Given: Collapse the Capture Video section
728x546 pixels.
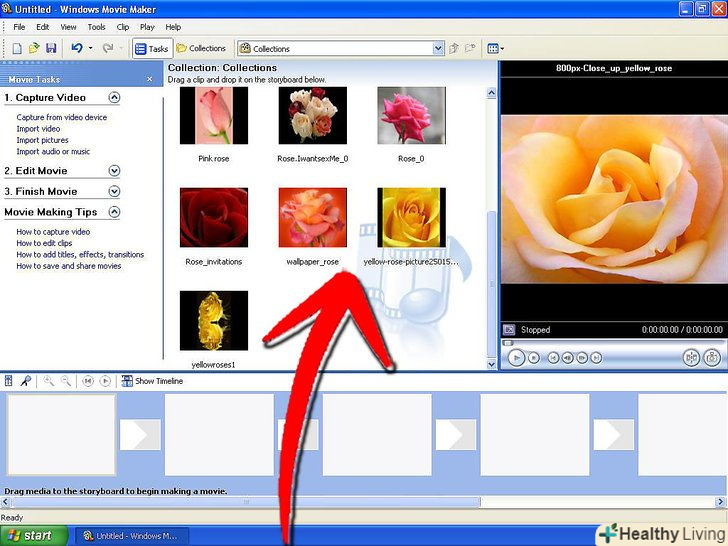Looking at the screenshot, I should pyautogui.click(x=114, y=98).
